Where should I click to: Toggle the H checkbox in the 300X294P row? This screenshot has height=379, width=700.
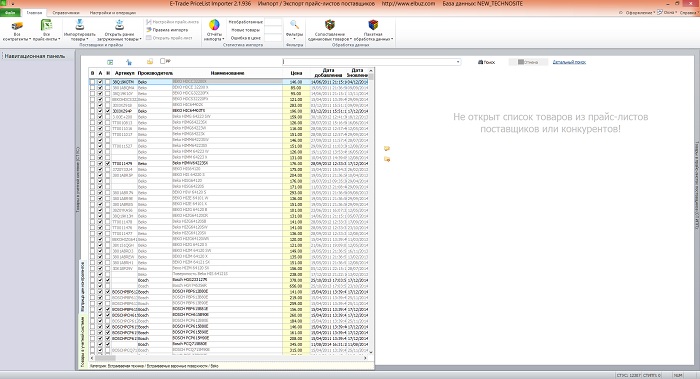(x=108, y=111)
